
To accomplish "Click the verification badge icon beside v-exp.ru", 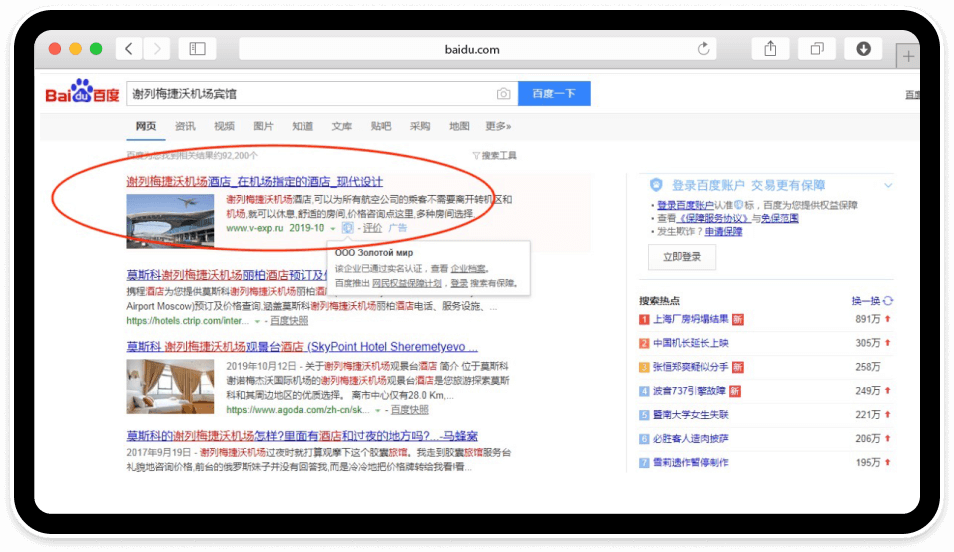I will pyautogui.click(x=347, y=228).
